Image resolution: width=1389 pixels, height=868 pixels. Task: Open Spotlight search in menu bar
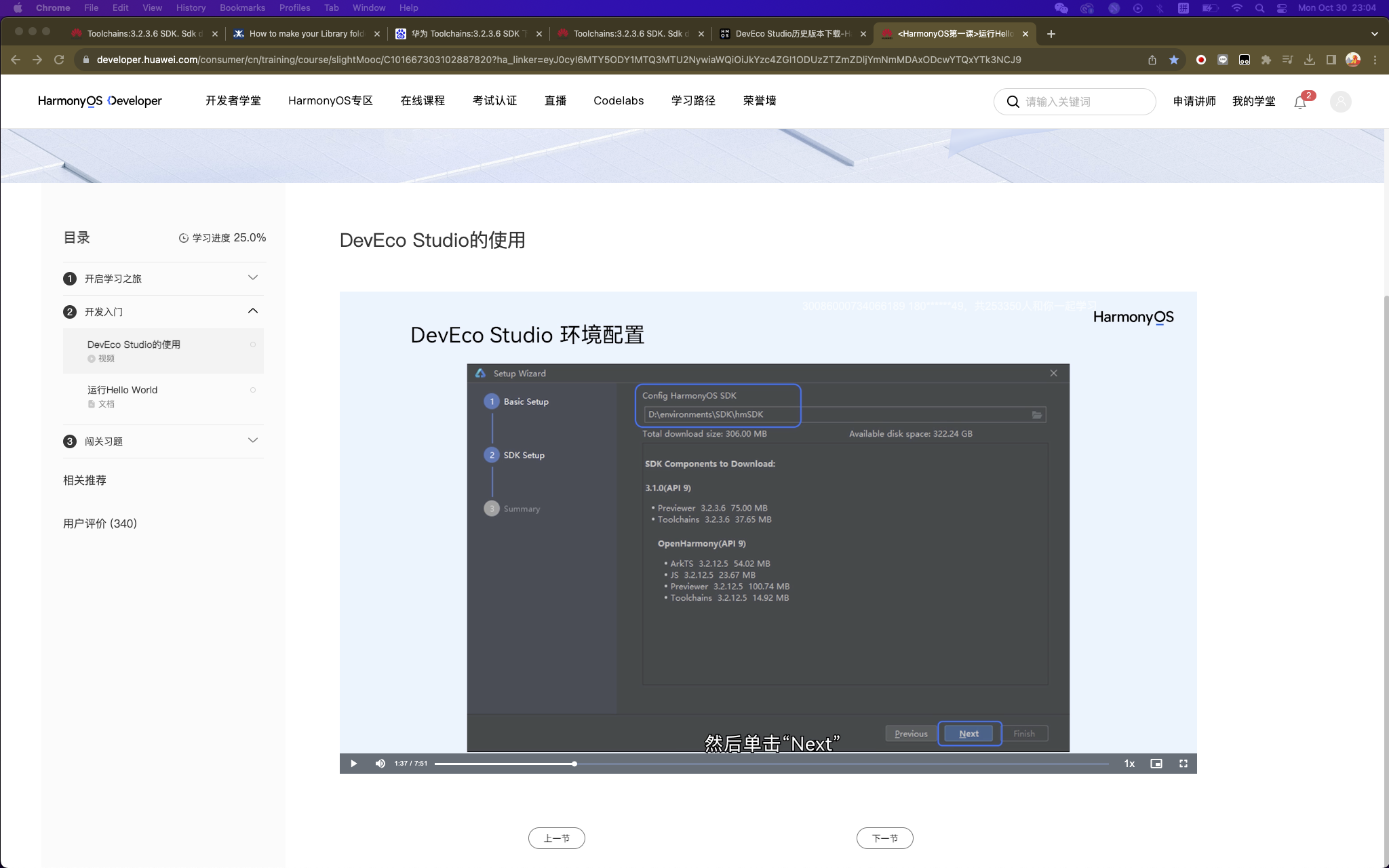coord(1259,7)
